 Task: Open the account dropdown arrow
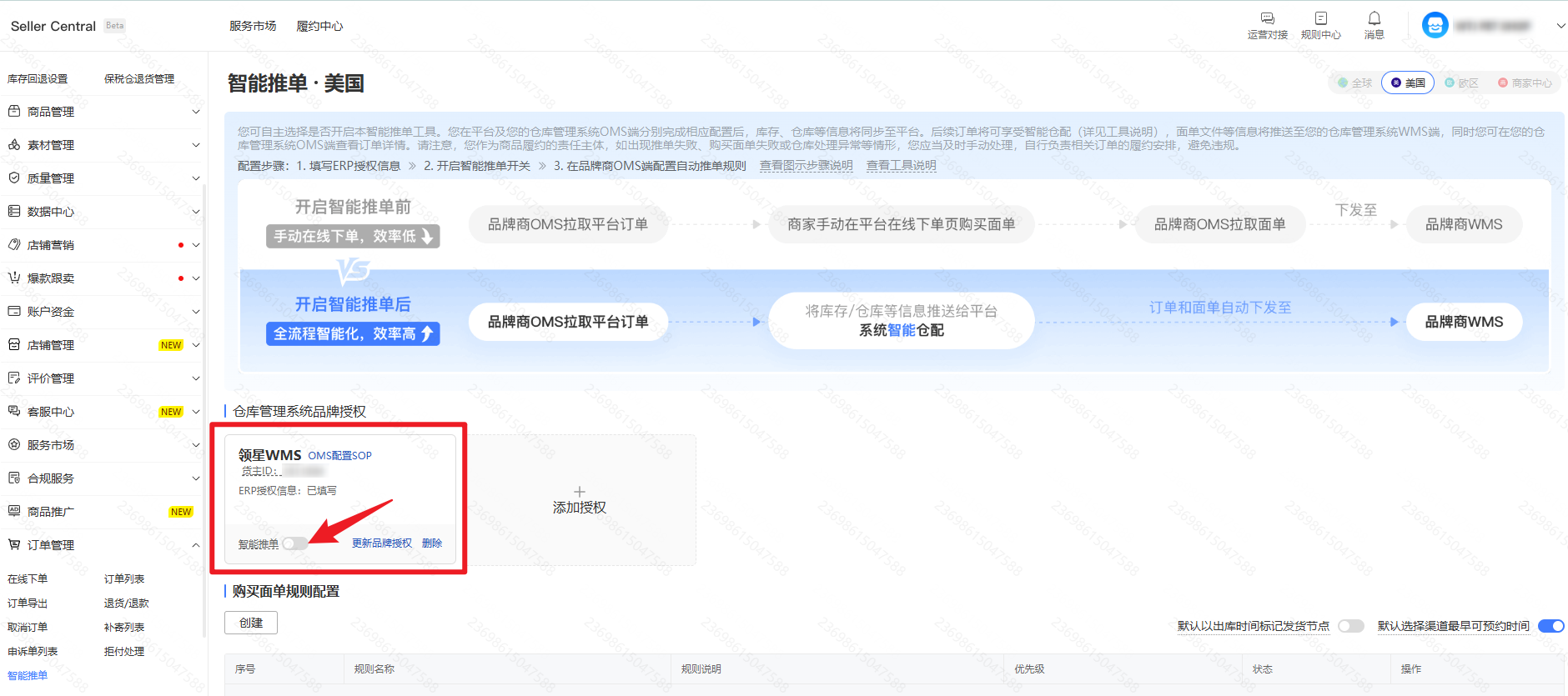pyautogui.click(x=1560, y=26)
